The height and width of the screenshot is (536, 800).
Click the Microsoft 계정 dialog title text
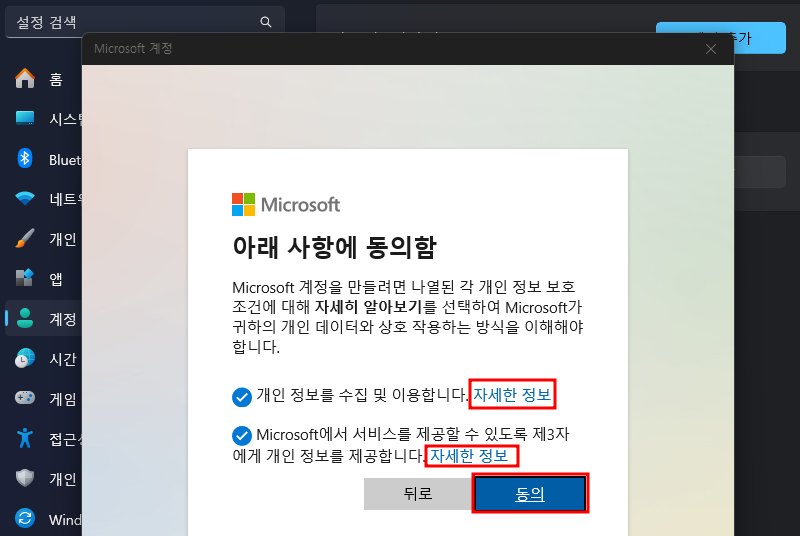[133, 48]
